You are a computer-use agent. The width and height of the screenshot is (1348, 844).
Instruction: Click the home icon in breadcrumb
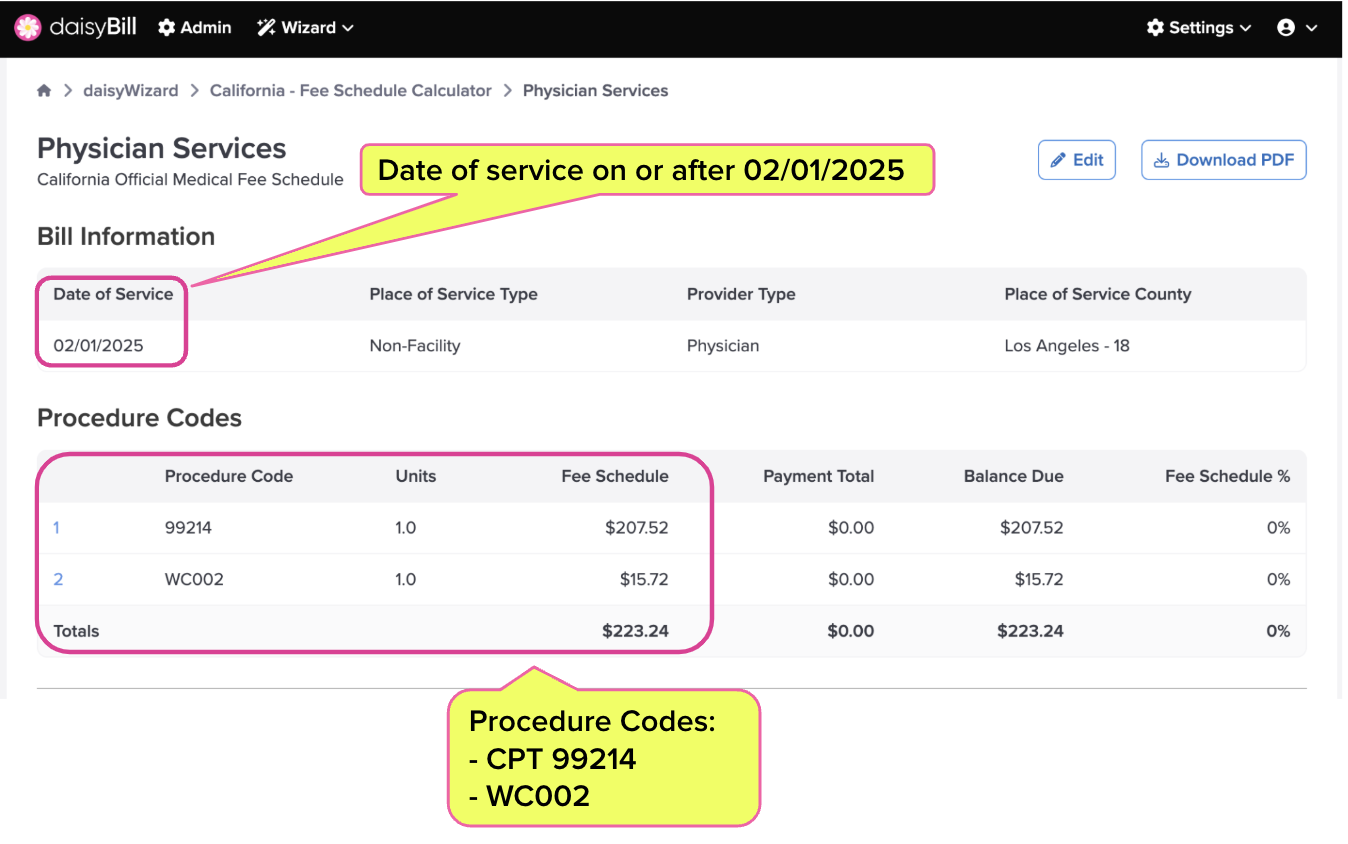44,91
